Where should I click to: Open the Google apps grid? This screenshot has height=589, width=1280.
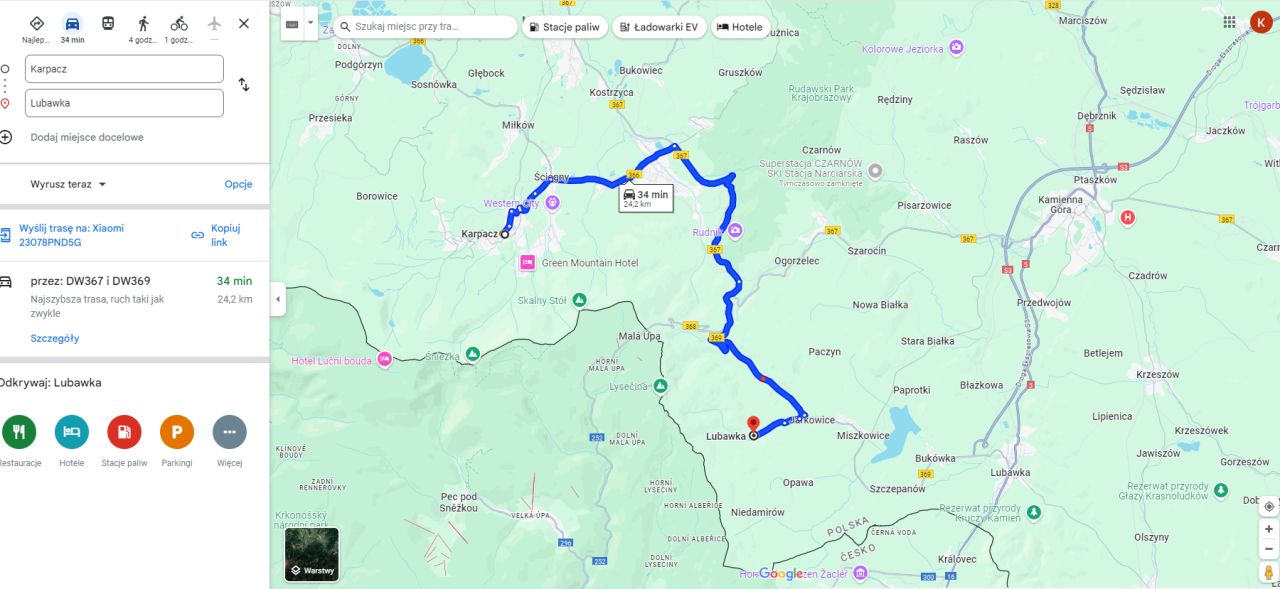(1229, 22)
